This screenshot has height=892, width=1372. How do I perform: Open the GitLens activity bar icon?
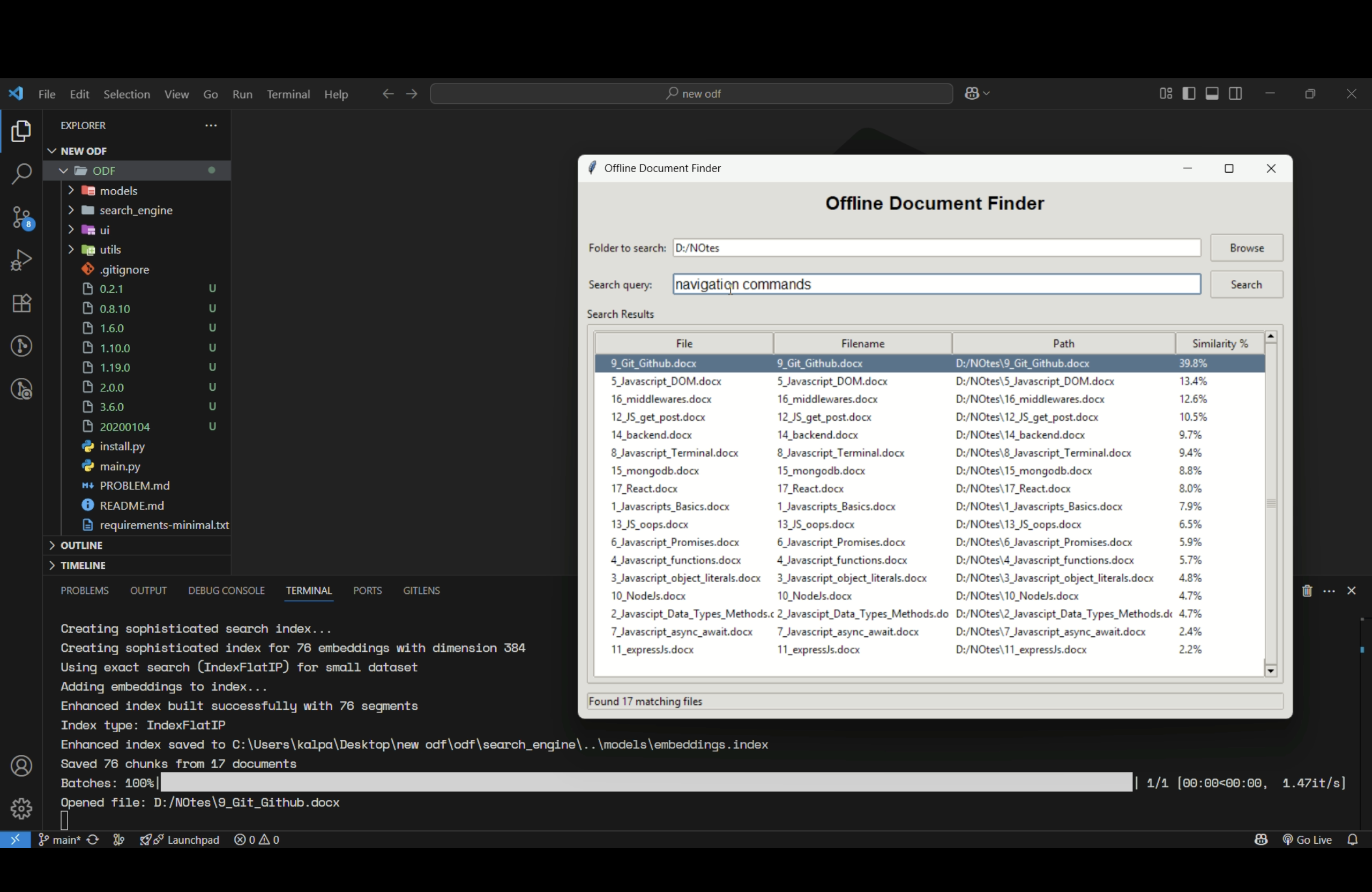pyautogui.click(x=21, y=346)
